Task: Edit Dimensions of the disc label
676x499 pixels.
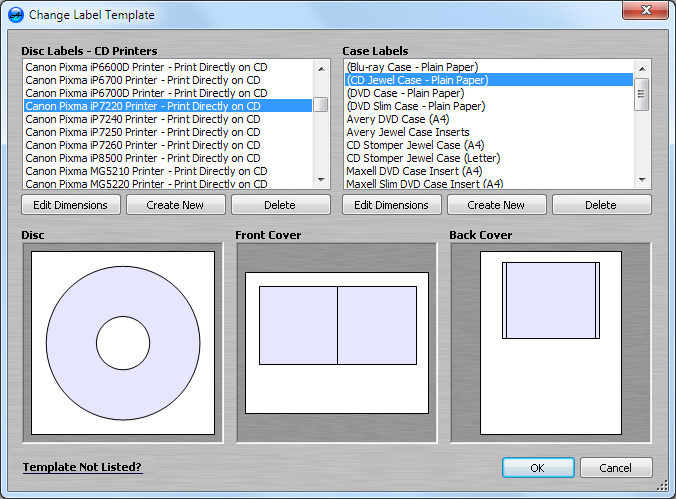Action: 71,205
